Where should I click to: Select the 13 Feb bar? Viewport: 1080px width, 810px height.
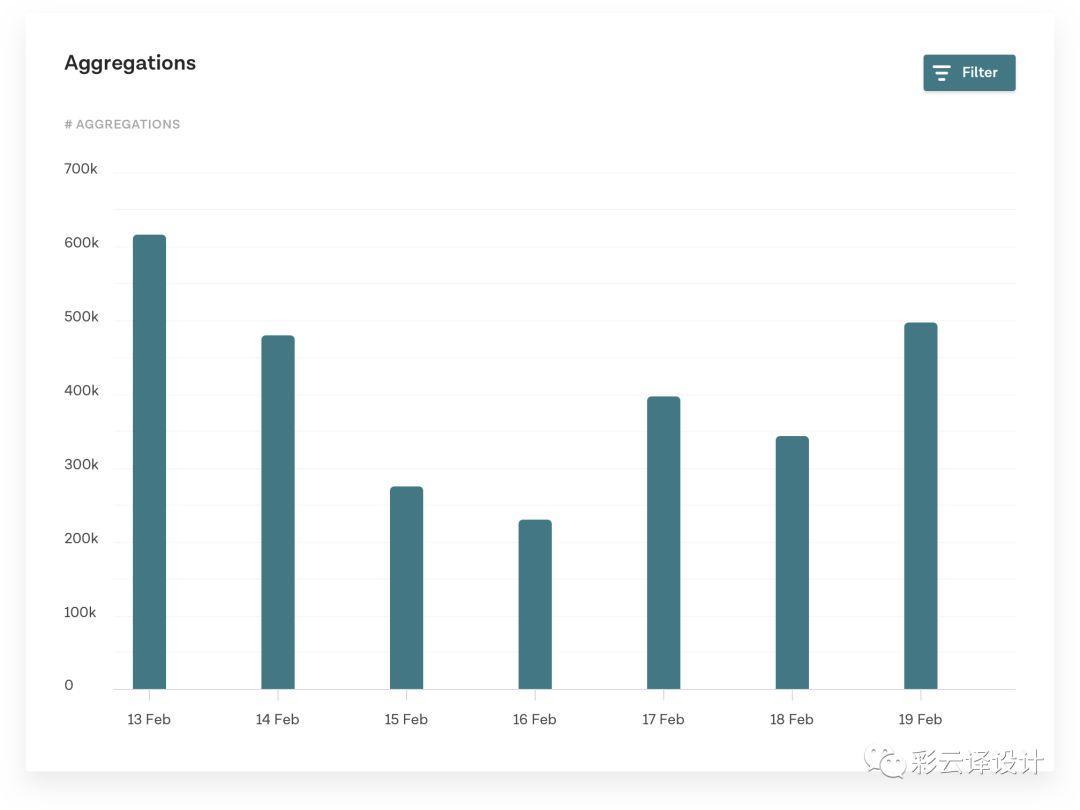pos(149,461)
